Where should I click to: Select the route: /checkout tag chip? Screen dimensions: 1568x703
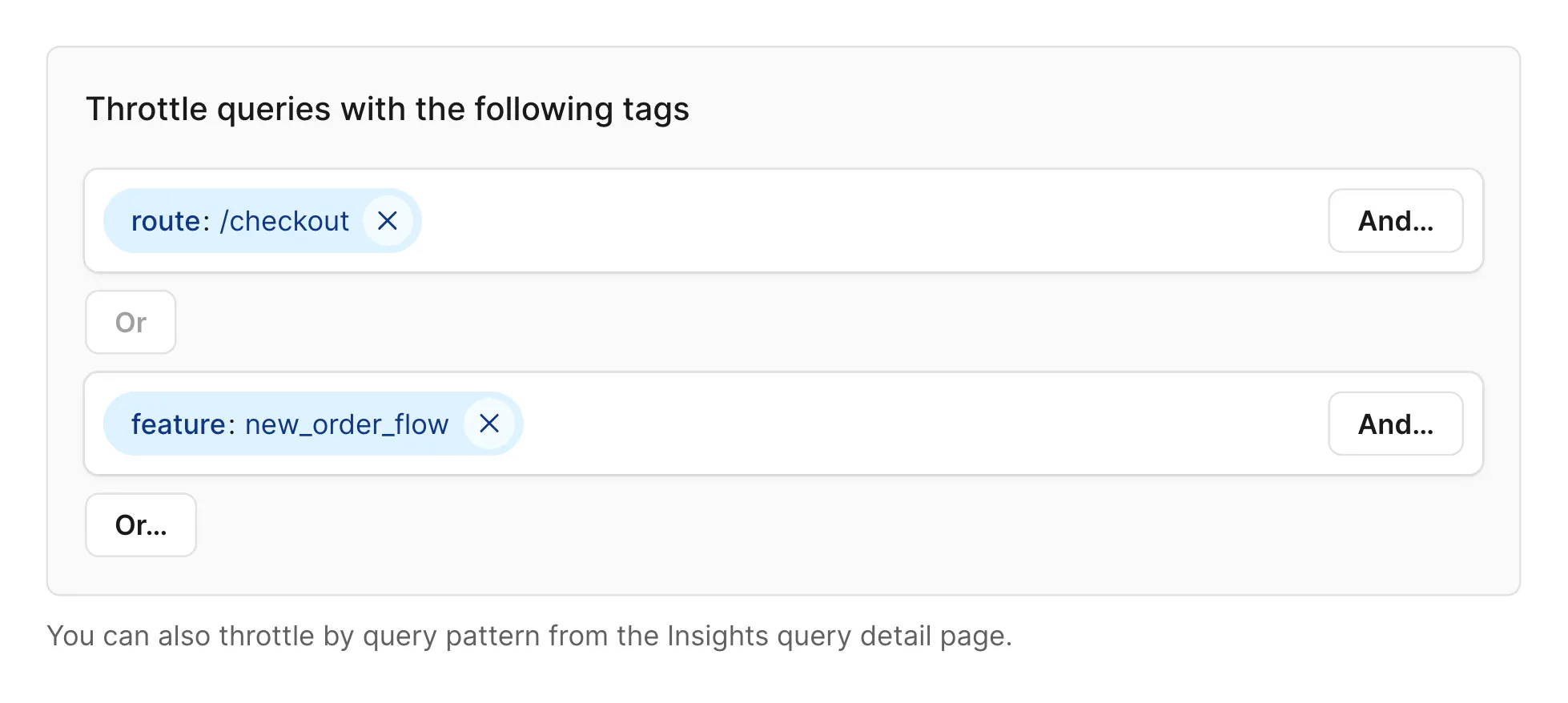pos(240,221)
